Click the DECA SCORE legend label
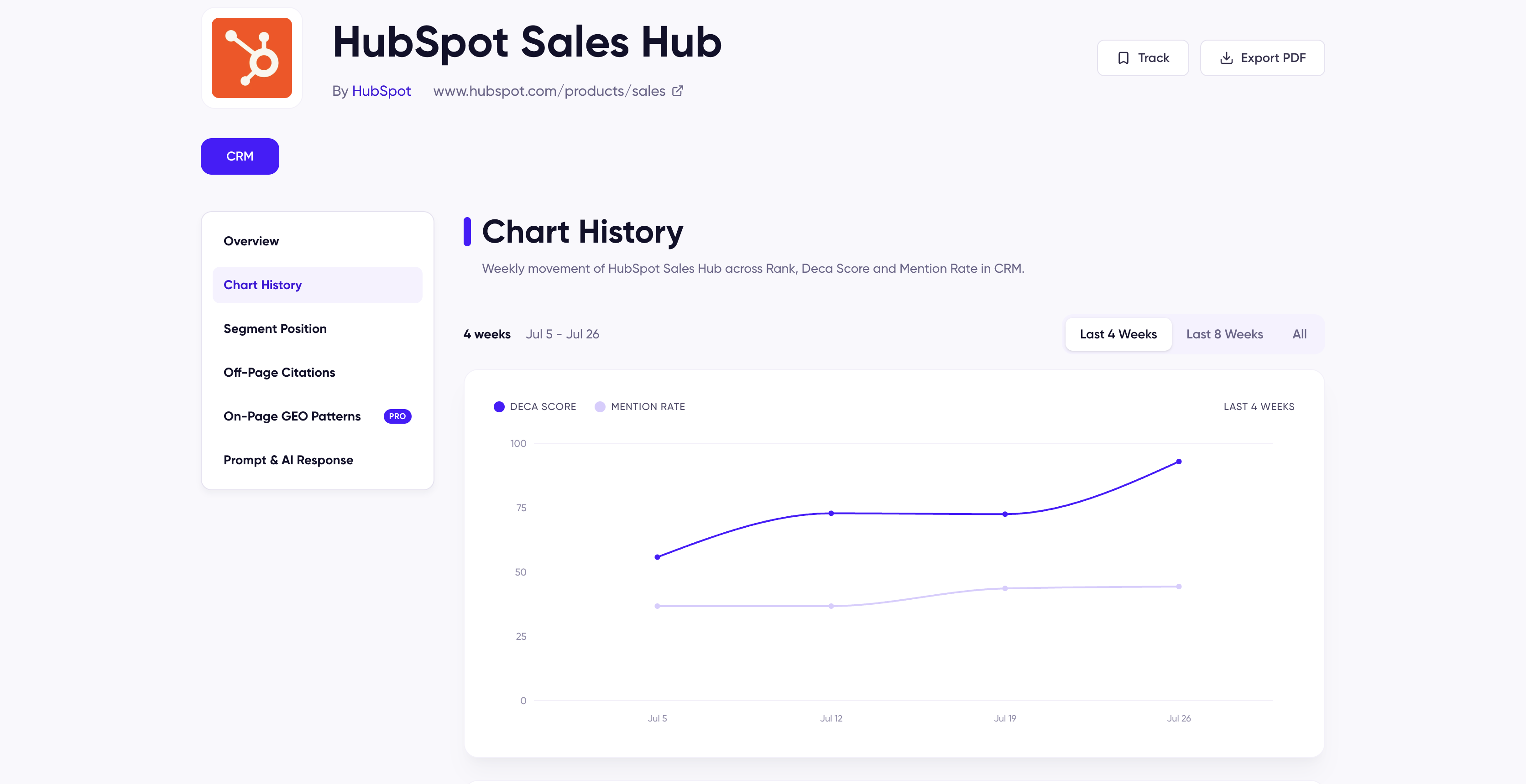1526x784 pixels. (543, 407)
